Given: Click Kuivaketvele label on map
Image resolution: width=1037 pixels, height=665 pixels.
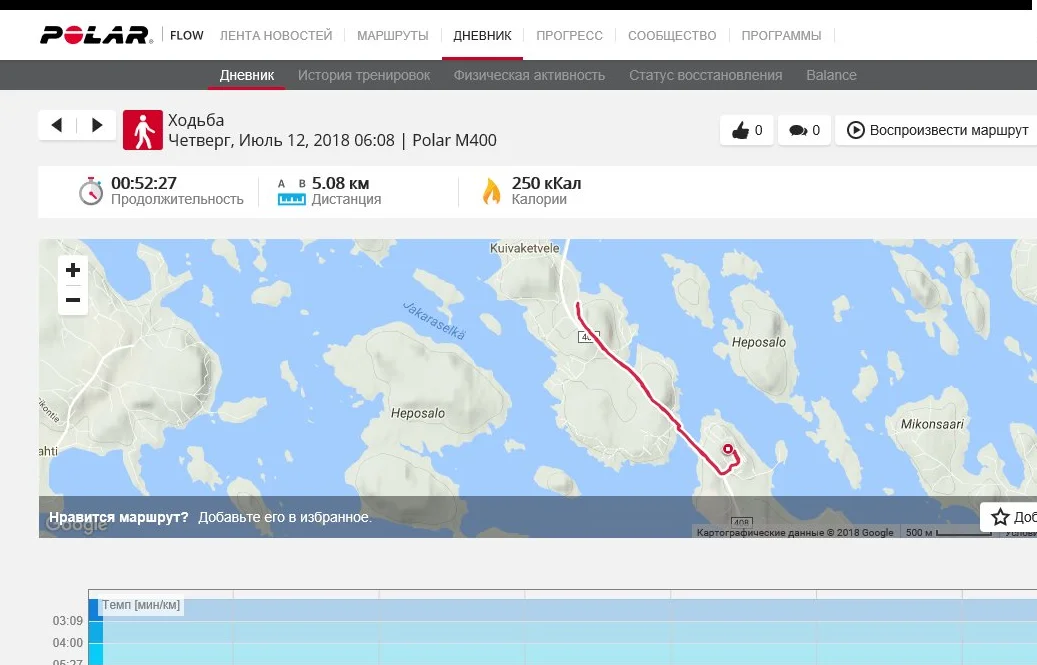Looking at the screenshot, I should pyautogui.click(x=524, y=249).
